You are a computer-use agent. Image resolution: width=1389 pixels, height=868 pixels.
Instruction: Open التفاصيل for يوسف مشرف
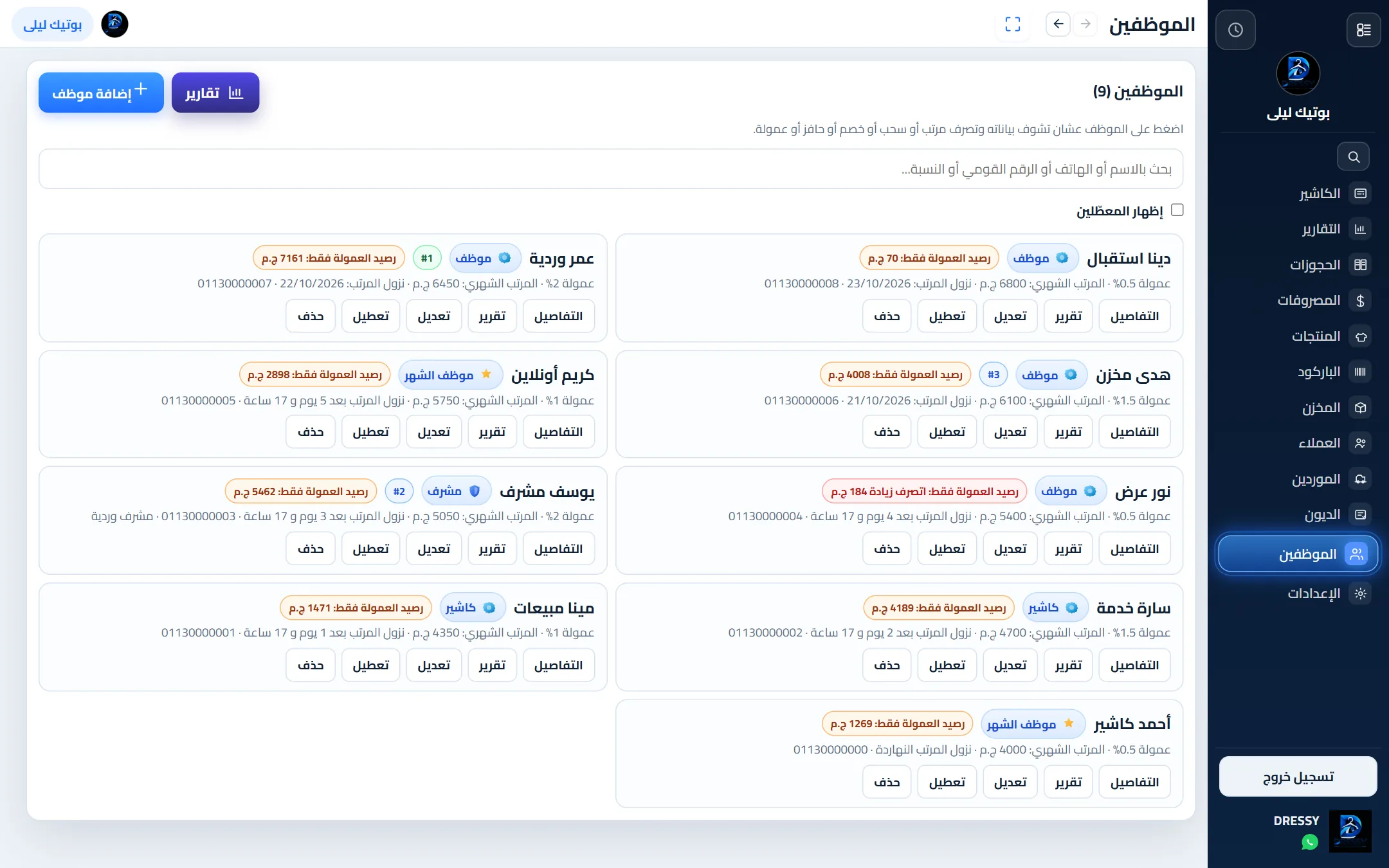tap(558, 549)
